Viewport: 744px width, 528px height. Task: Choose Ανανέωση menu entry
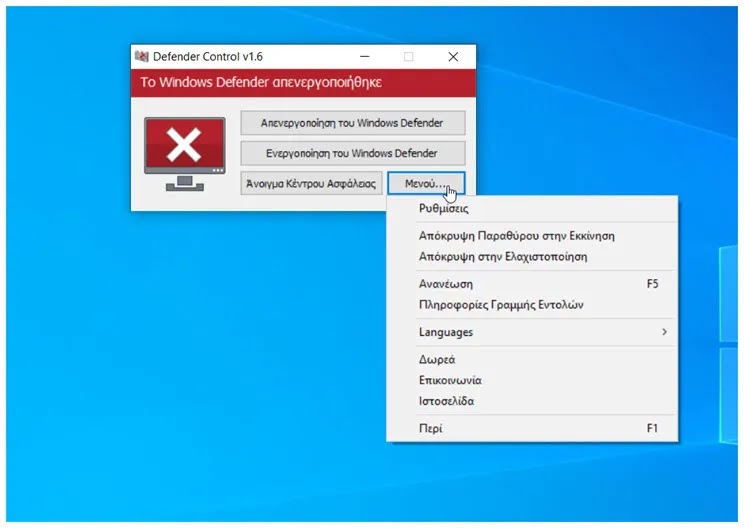coord(532,284)
